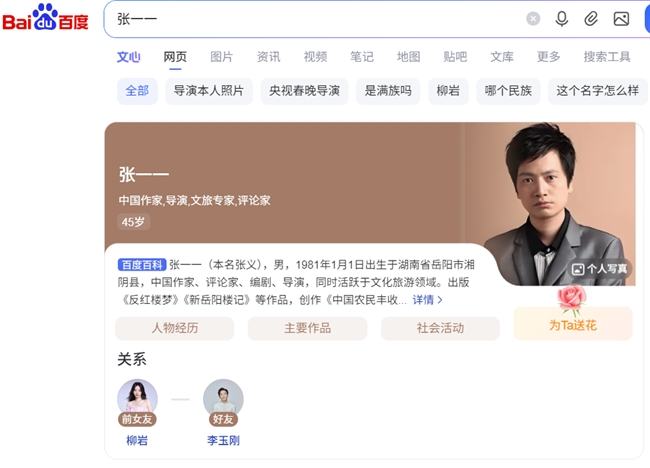
Task: Select the 全部 filter chip
Action: (137, 91)
